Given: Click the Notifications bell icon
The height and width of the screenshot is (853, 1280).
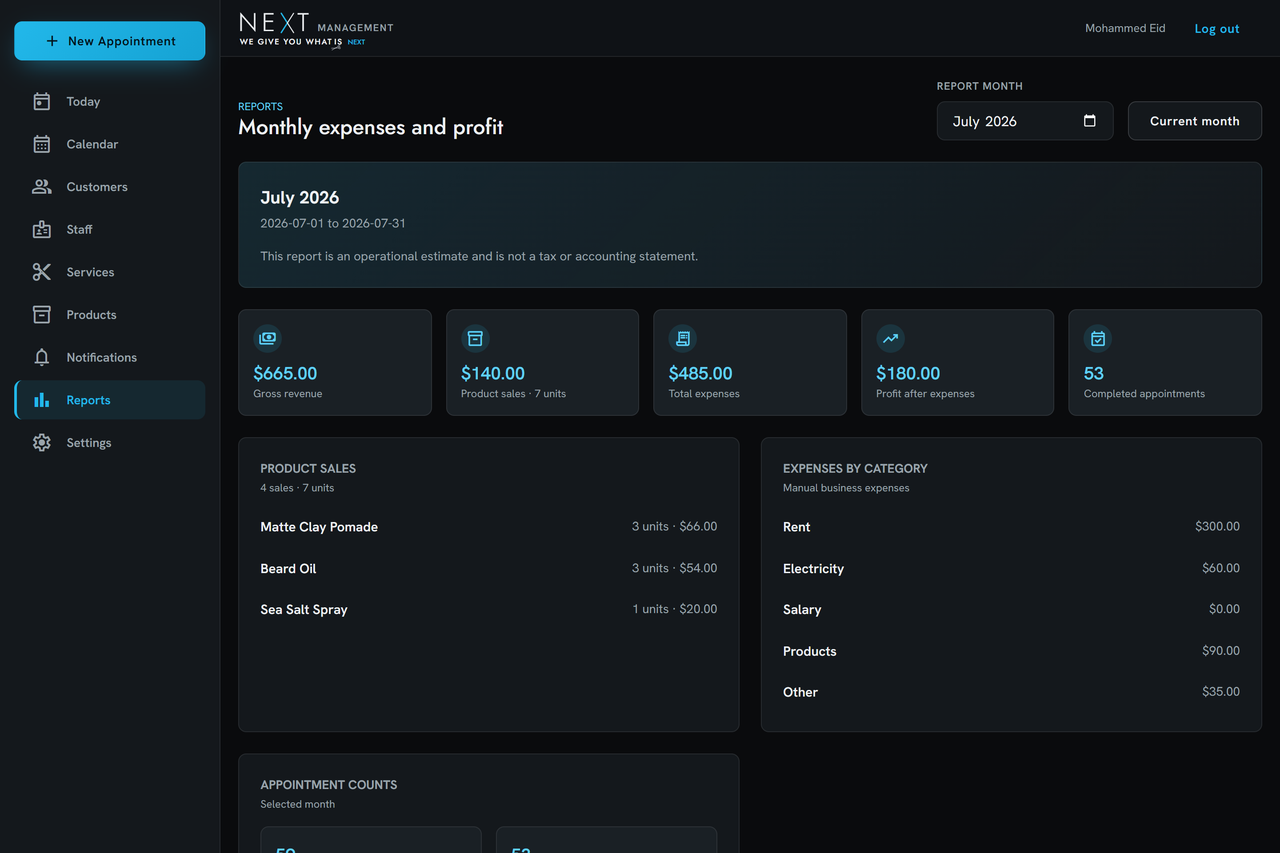Looking at the screenshot, I should pos(41,357).
